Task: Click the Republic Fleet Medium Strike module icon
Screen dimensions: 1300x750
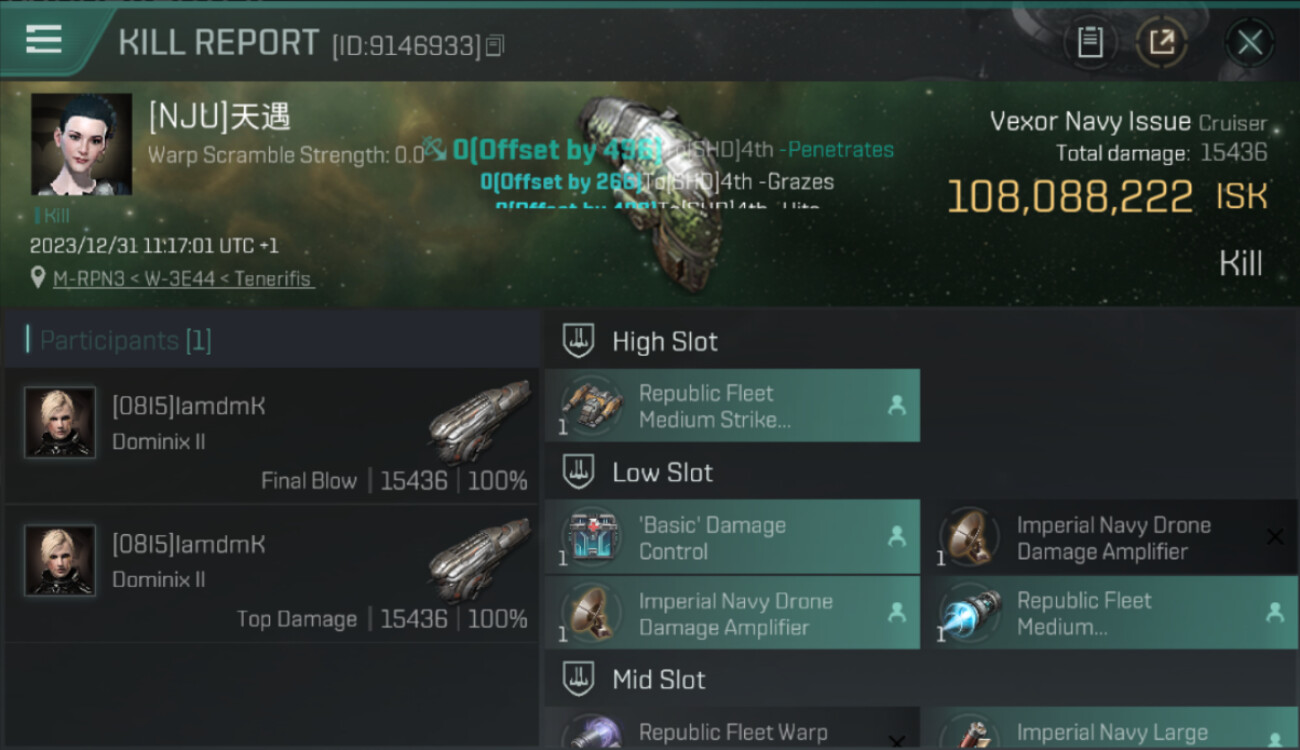Action: (591, 406)
